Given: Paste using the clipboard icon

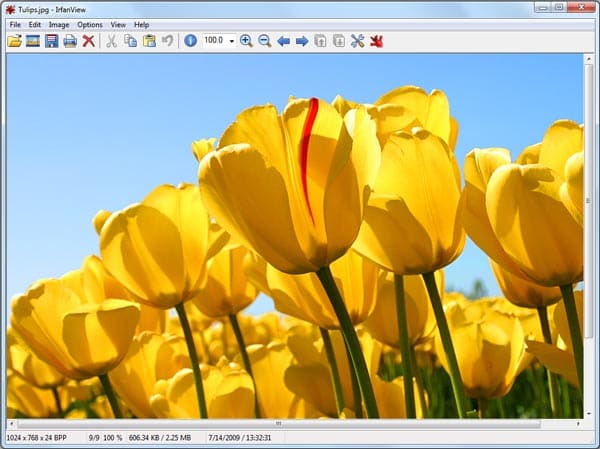Looking at the screenshot, I should pos(149,41).
